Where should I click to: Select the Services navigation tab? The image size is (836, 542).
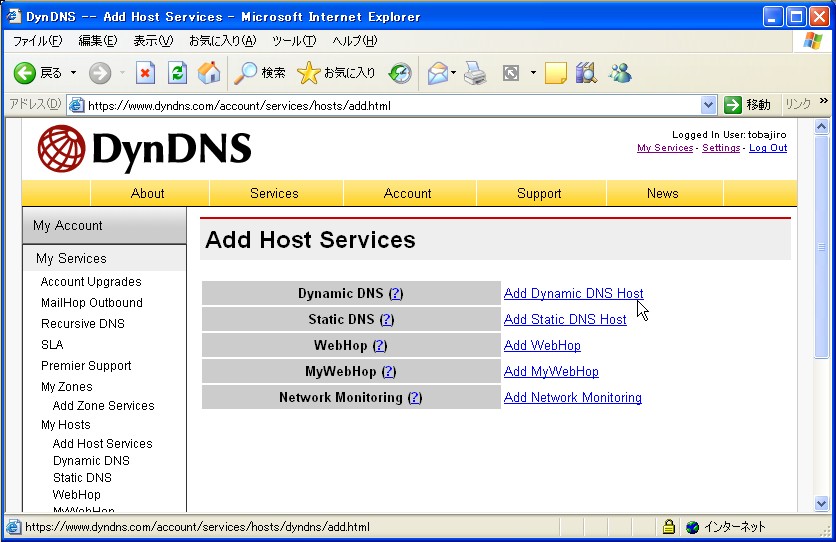[275, 193]
